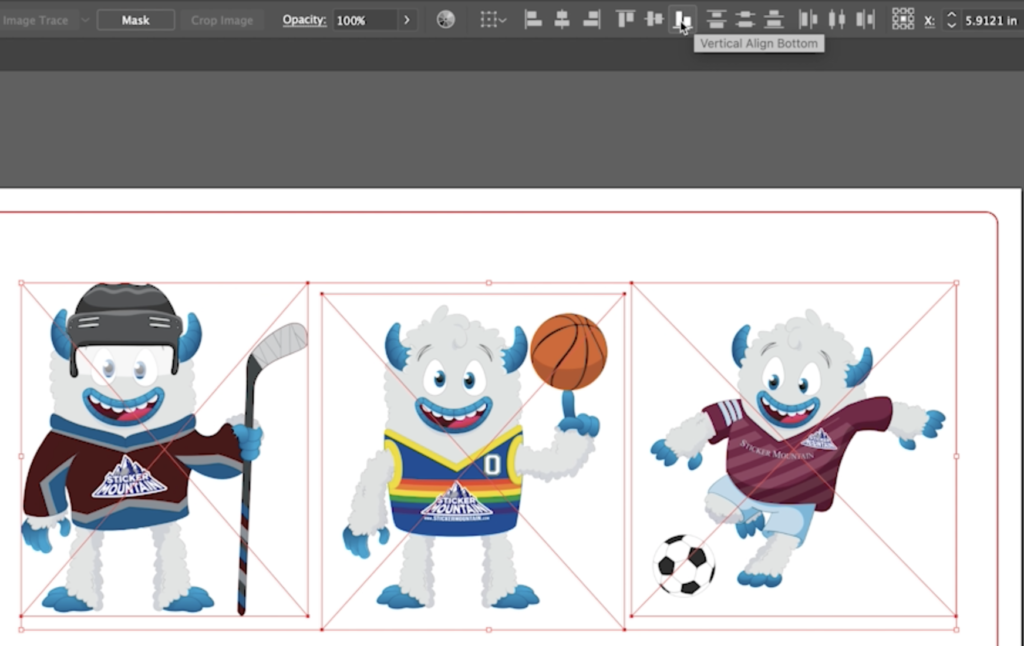Open the Align To dropdown
1024x646 pixels.
[x=493, y=20]
